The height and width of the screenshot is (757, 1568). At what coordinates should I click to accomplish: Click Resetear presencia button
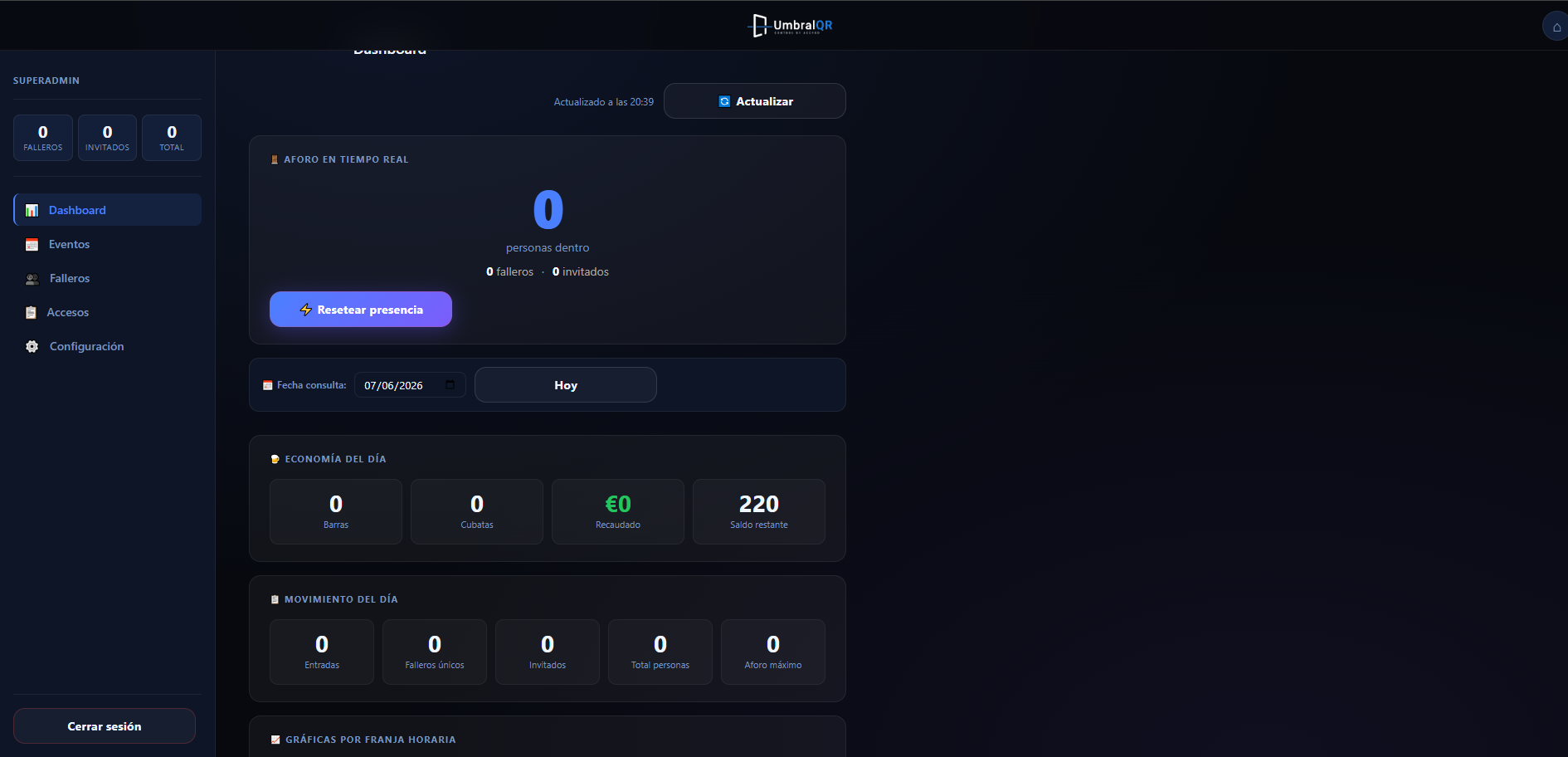coord(361,310)
